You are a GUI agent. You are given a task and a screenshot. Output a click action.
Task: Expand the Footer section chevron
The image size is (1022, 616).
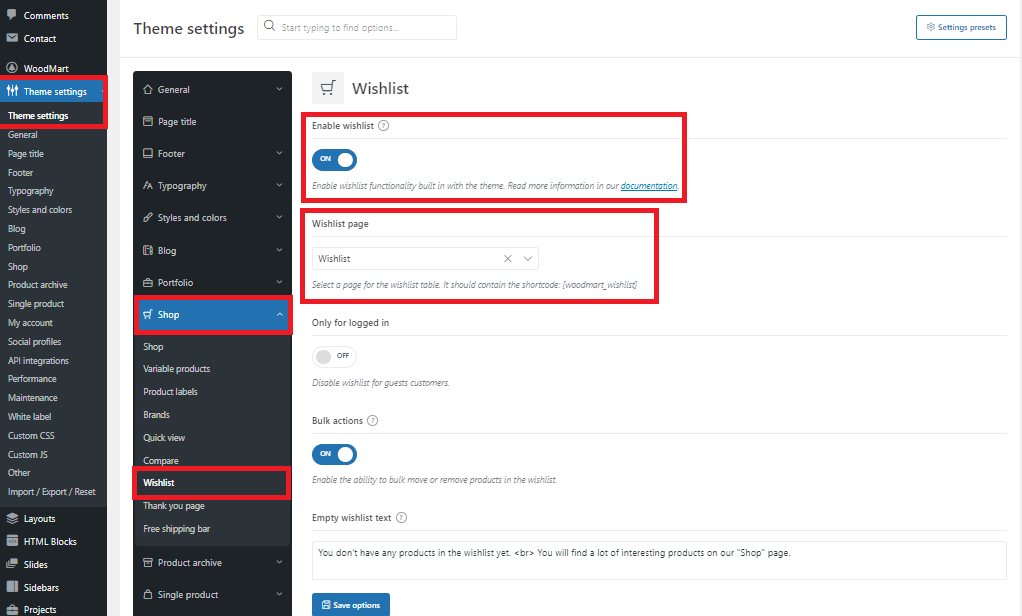[280, 153]
